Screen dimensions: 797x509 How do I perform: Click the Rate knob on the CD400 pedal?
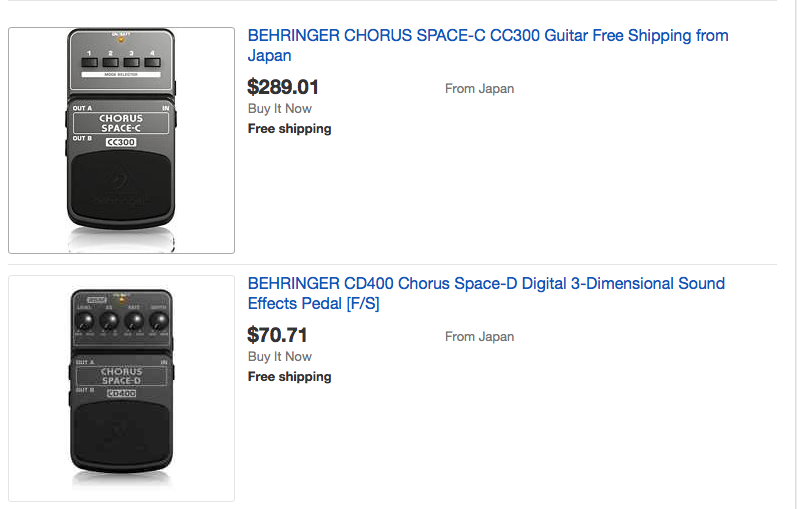pos(133,322)
